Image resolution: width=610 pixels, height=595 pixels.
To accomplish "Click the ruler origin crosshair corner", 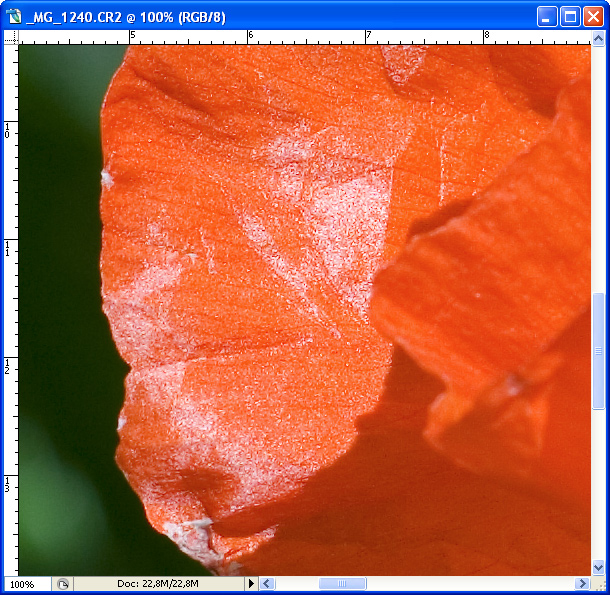I will point(11,37).
